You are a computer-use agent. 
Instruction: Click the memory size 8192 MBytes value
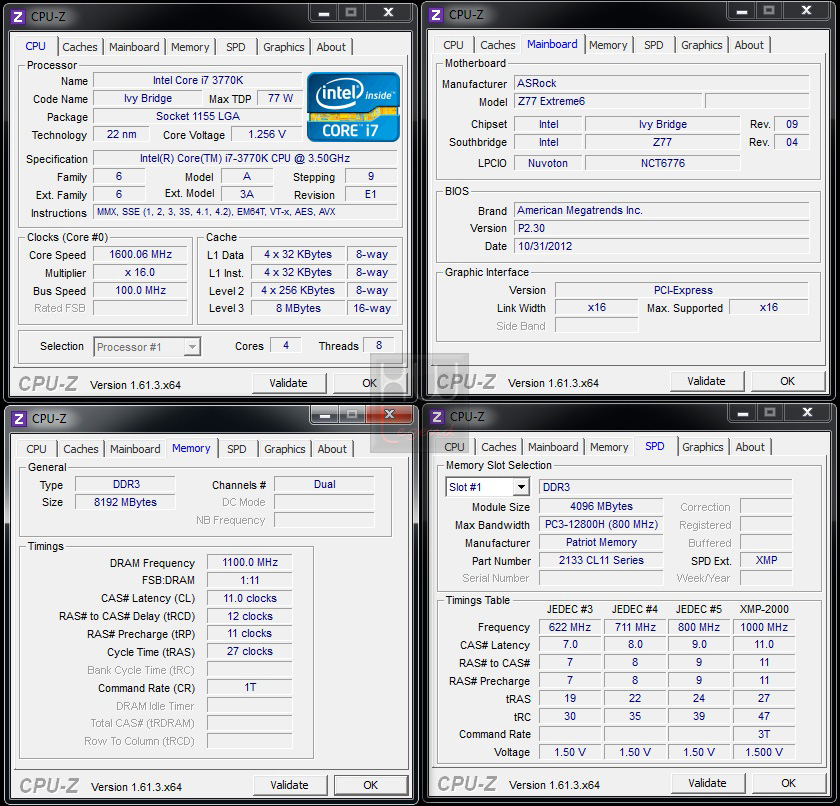tap(125, 502)
